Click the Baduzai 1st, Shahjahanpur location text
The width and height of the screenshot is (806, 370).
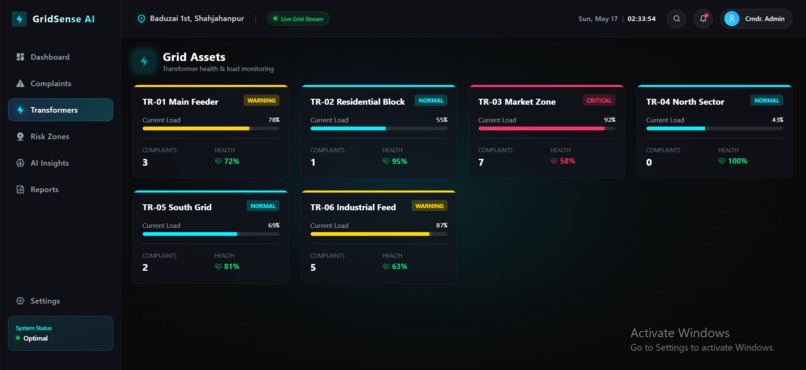click(x=197, y=19)
